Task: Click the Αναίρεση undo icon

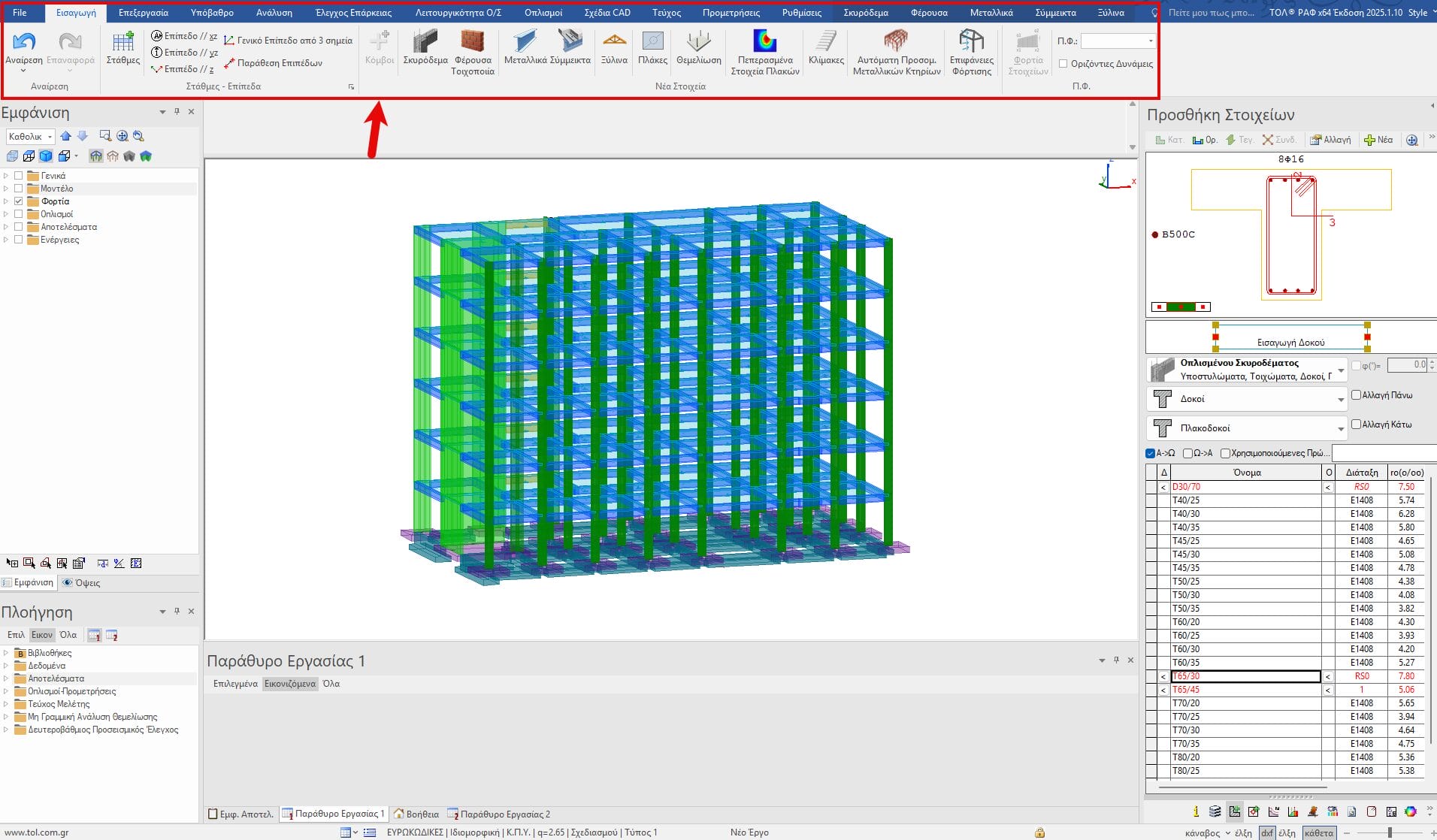Action: point(24,45)
